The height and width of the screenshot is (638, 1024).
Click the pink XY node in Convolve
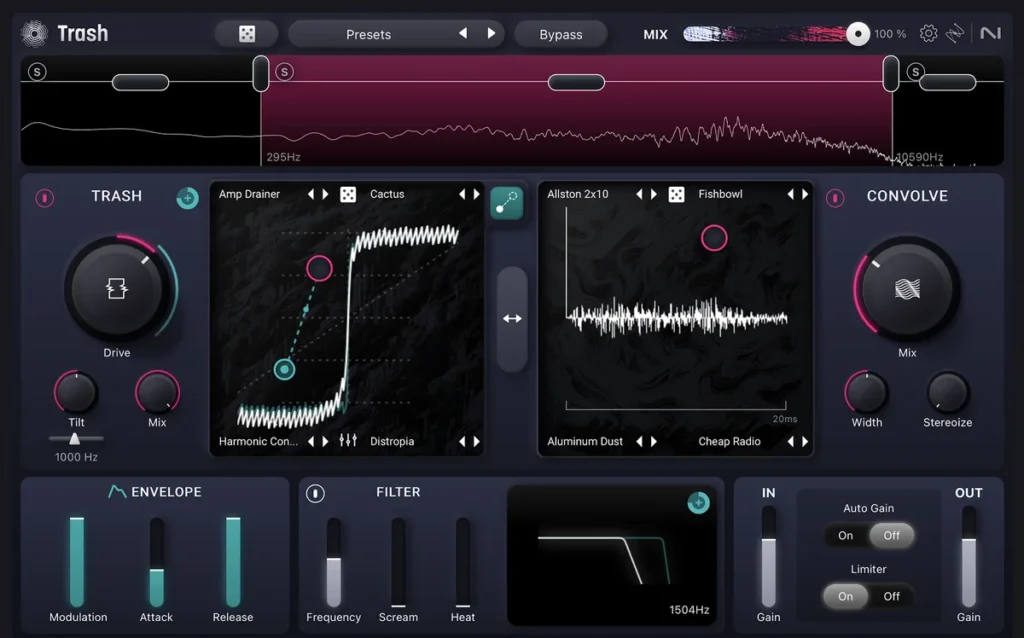[x=714, y=238]
